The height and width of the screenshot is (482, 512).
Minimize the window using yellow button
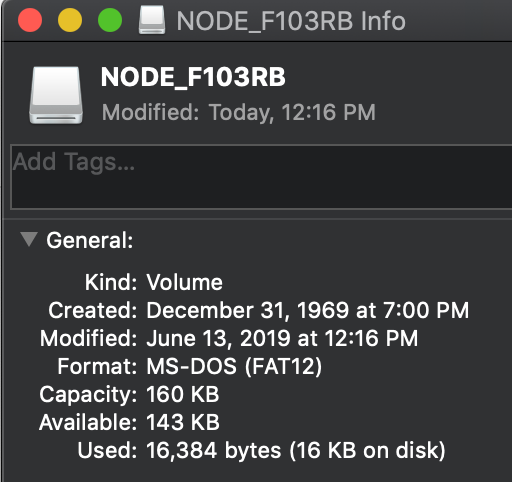70,20
